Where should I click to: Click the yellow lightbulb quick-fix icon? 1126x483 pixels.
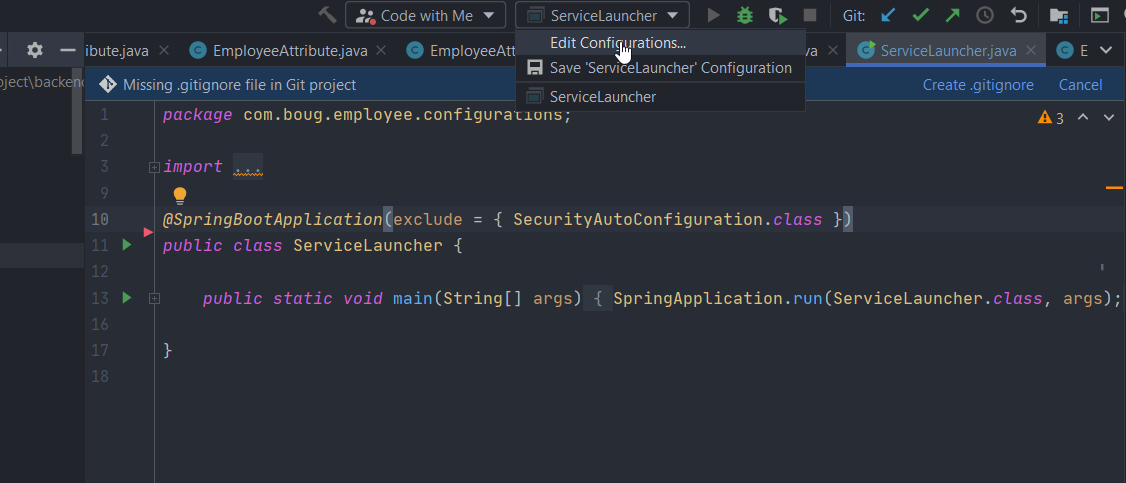(x=180, y=195)
